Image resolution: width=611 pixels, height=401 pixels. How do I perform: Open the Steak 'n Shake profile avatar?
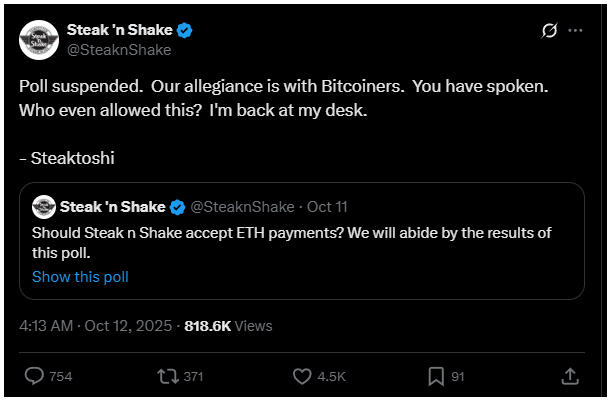coord(40,40)
